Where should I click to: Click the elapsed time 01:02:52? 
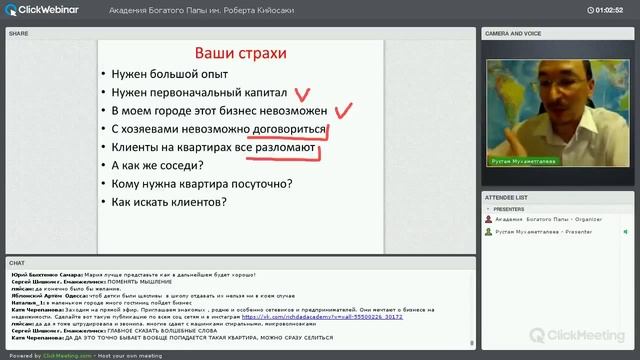pos(609,10)
